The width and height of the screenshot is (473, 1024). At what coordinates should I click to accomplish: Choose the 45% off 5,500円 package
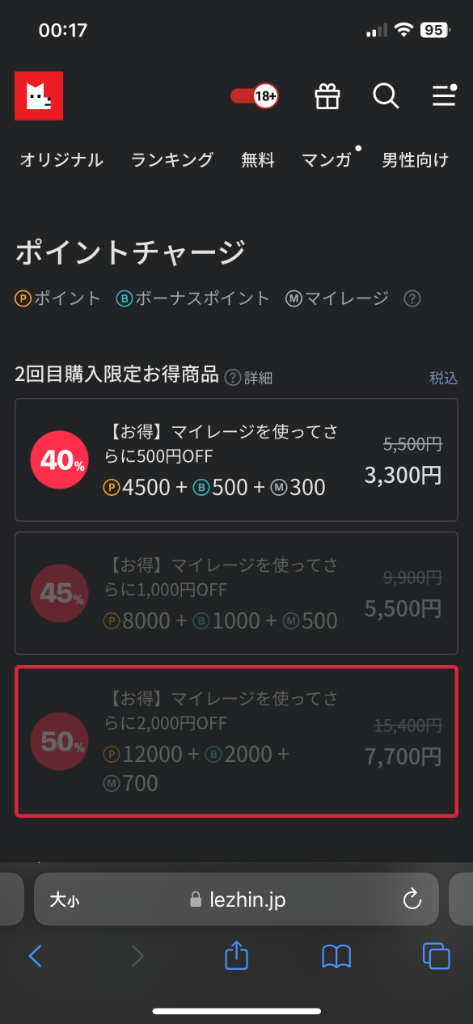coord(236,593)
